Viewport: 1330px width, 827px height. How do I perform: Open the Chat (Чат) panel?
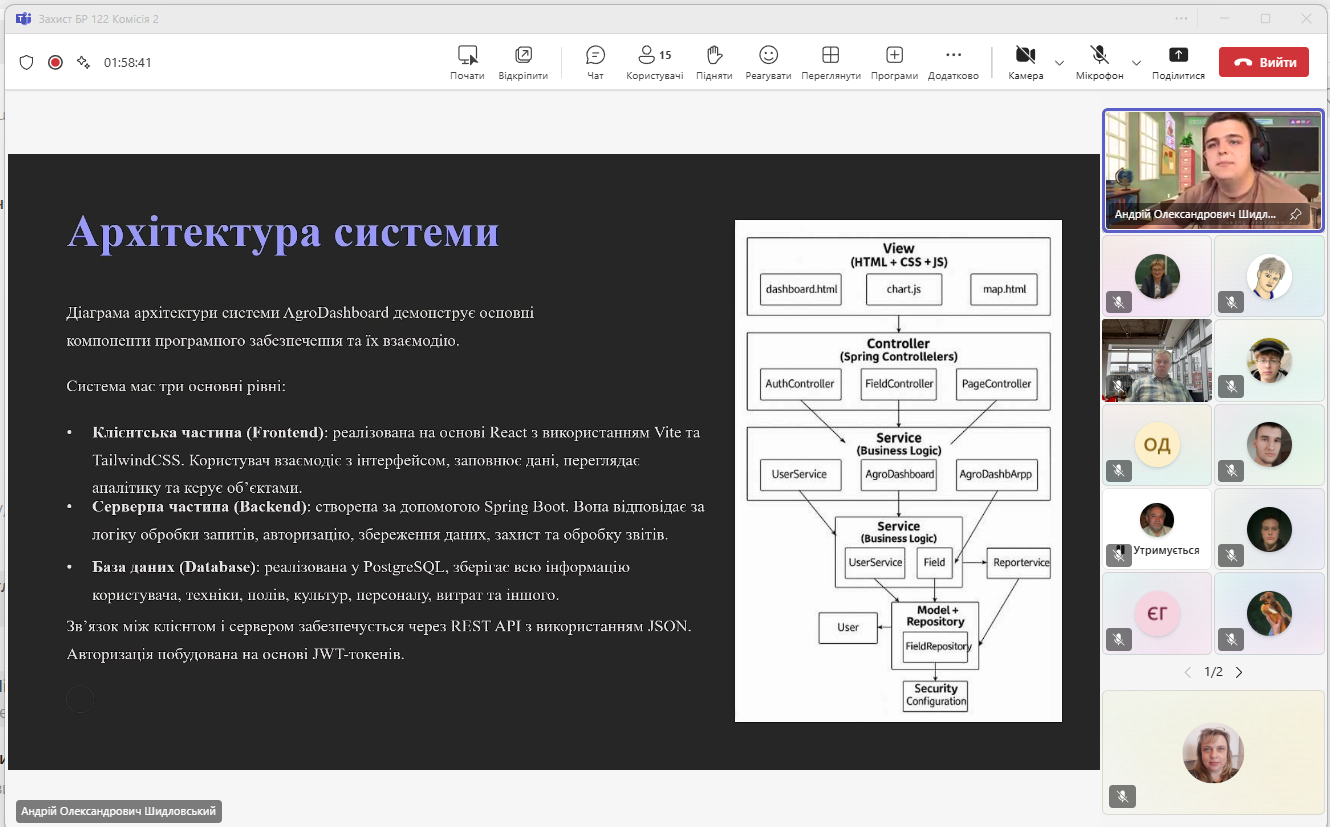coord(595,62)
